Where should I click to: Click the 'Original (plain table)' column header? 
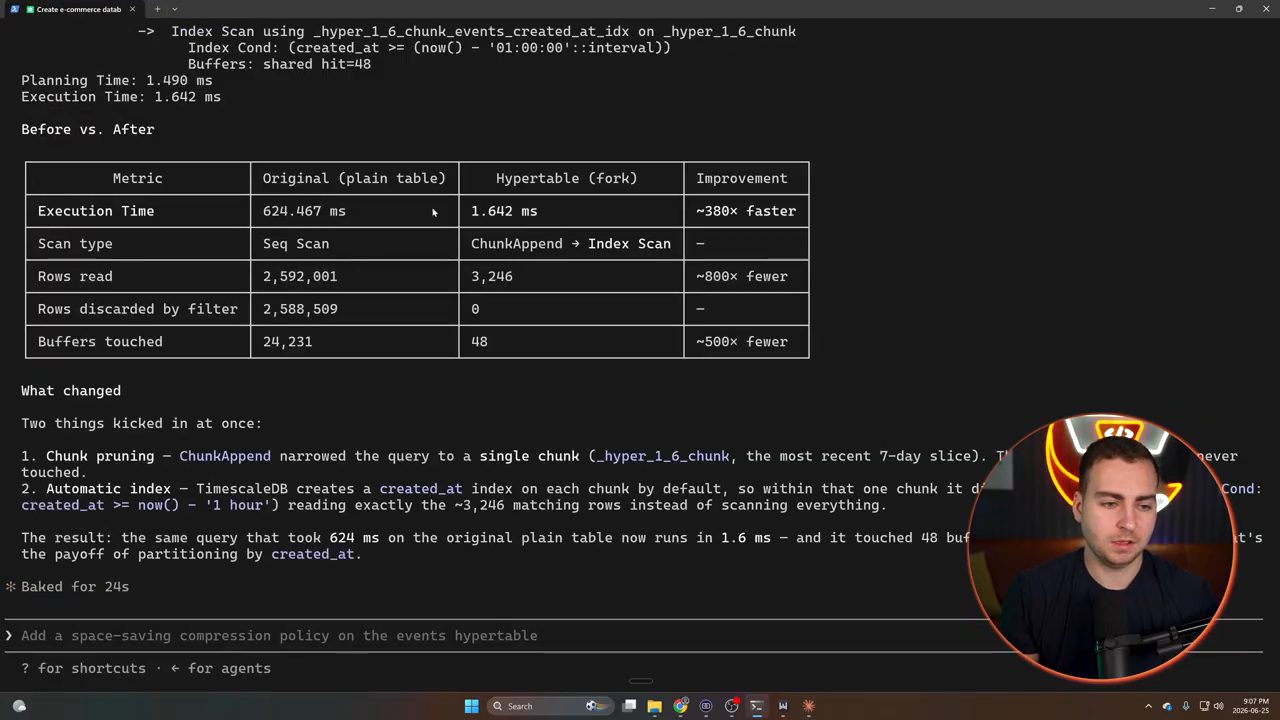354,178
